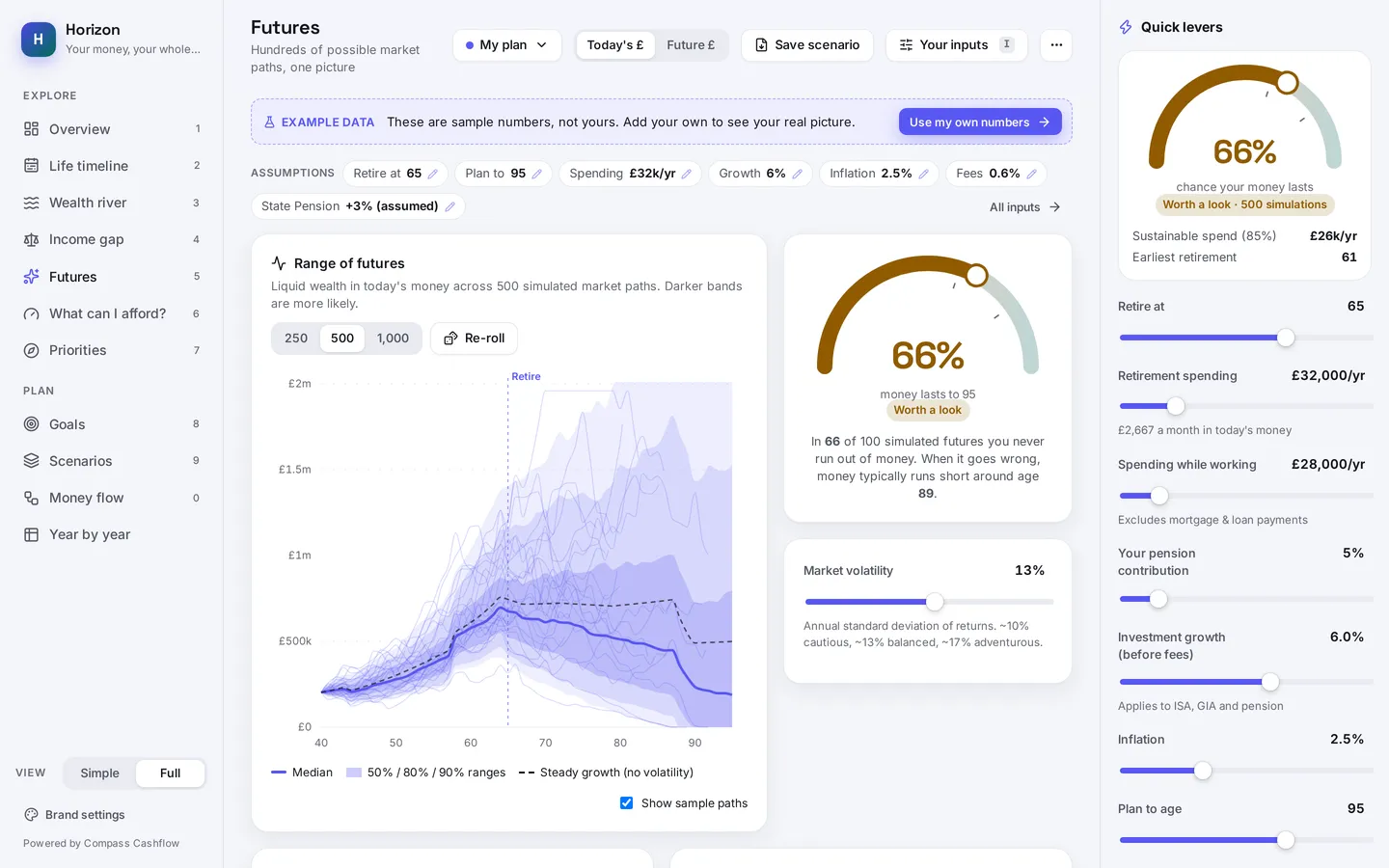Image resolution: width=1389 pixels, height=868 pixels.
Task: Select 250 simulations
Action: click(x=296, y=339)
